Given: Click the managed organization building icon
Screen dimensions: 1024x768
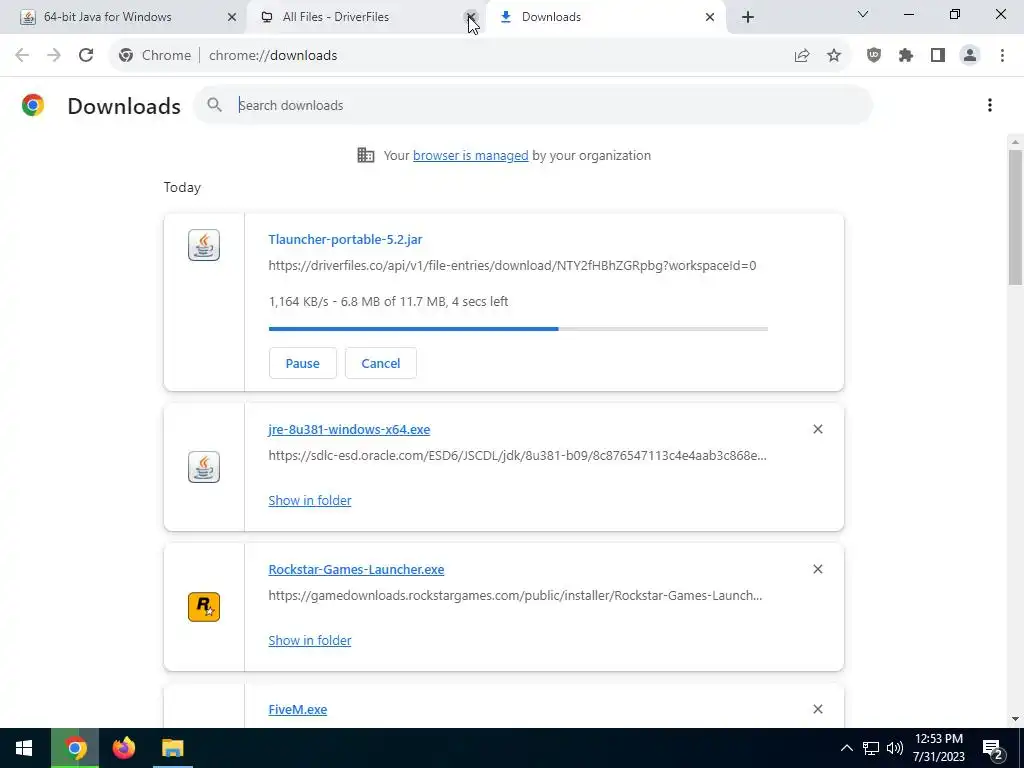Looking at the screenshot, I should tap(366, 155).
